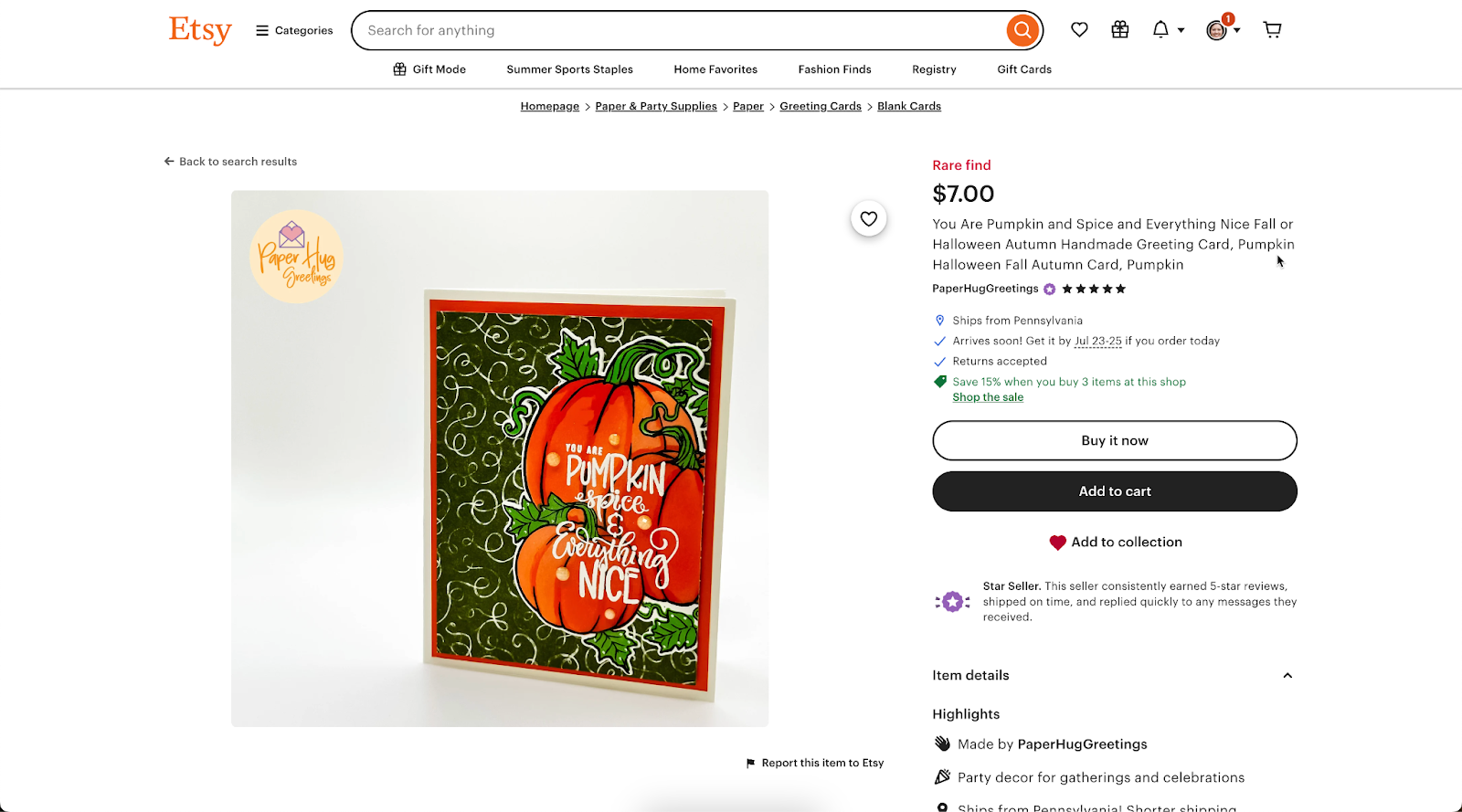Image resolution: width=1462 pixels, height=812 pixels.
Task: Report this item using the flag icon
Action: [750, 763]
